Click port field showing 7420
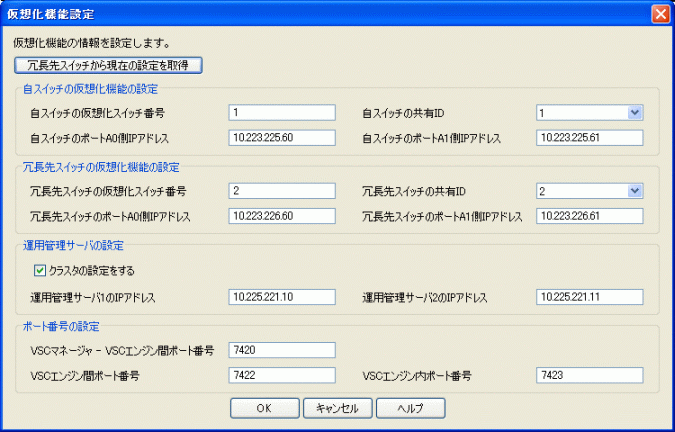 pos(282,350)
